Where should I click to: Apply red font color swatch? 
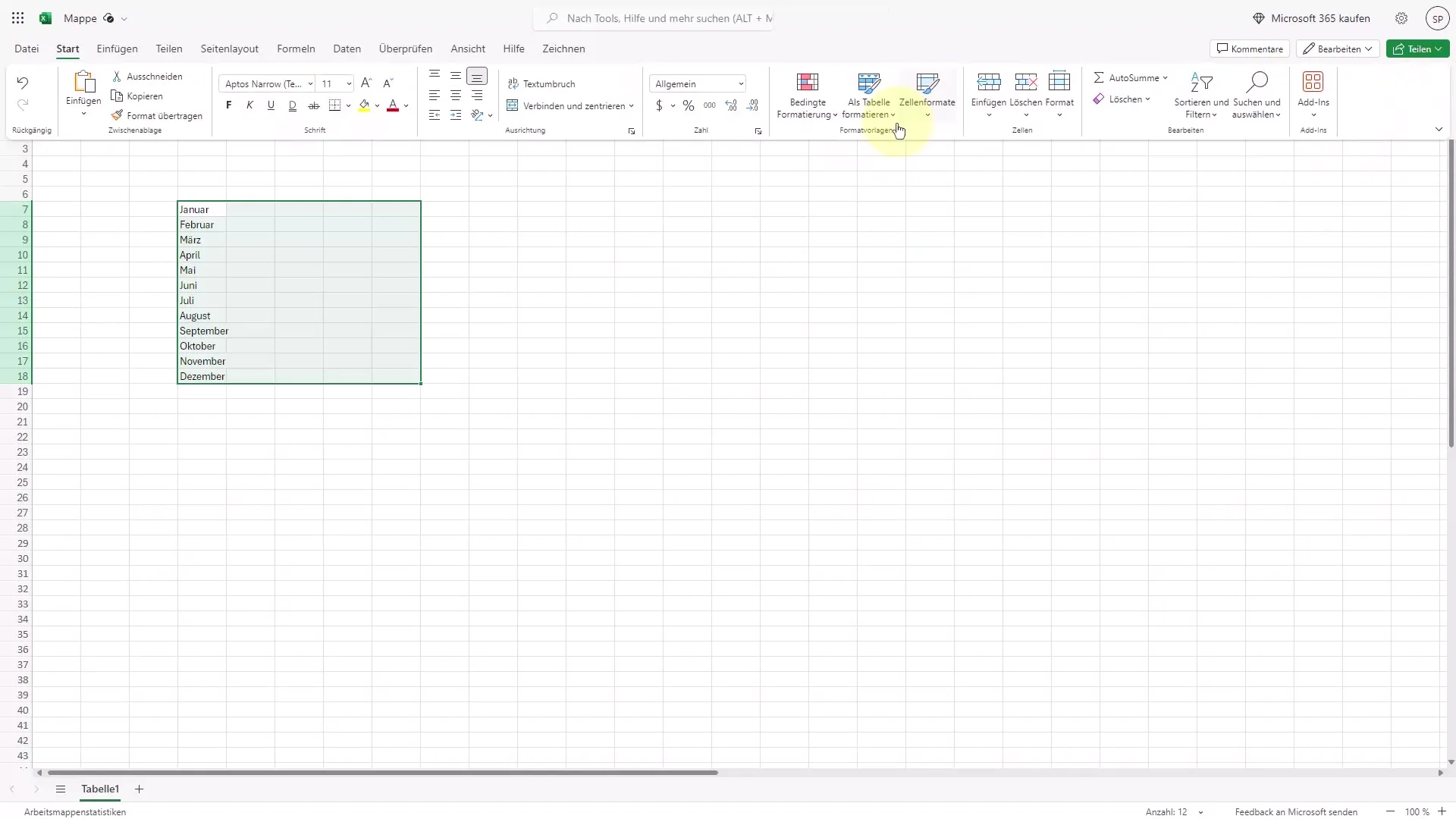[x=393, y=105]
